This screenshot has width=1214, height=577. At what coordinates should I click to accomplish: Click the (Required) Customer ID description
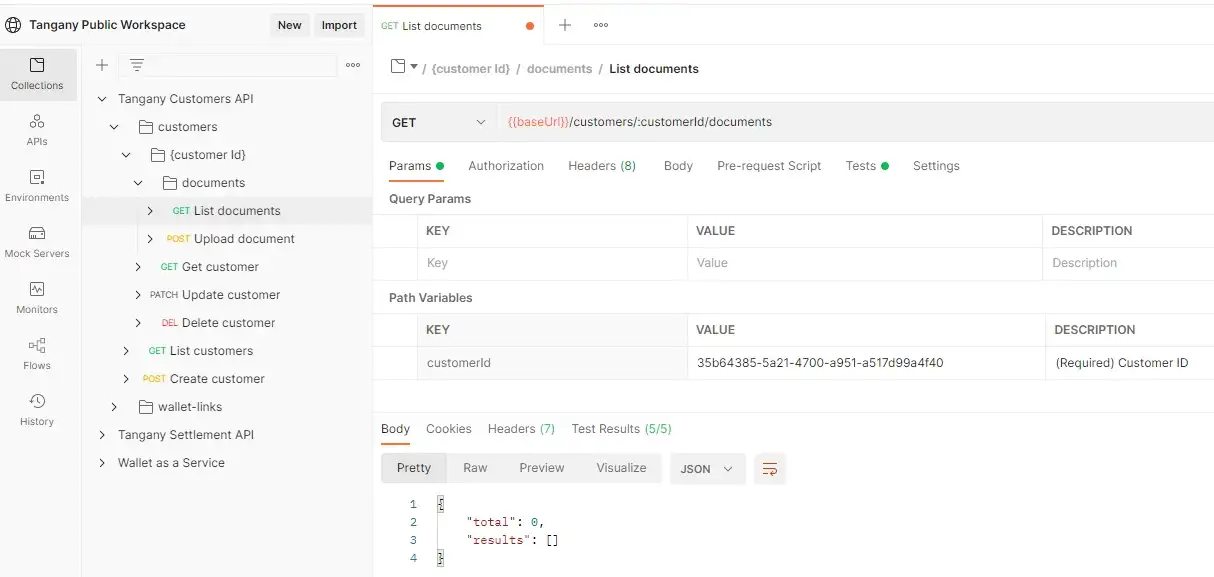(x=1122, y=363)
